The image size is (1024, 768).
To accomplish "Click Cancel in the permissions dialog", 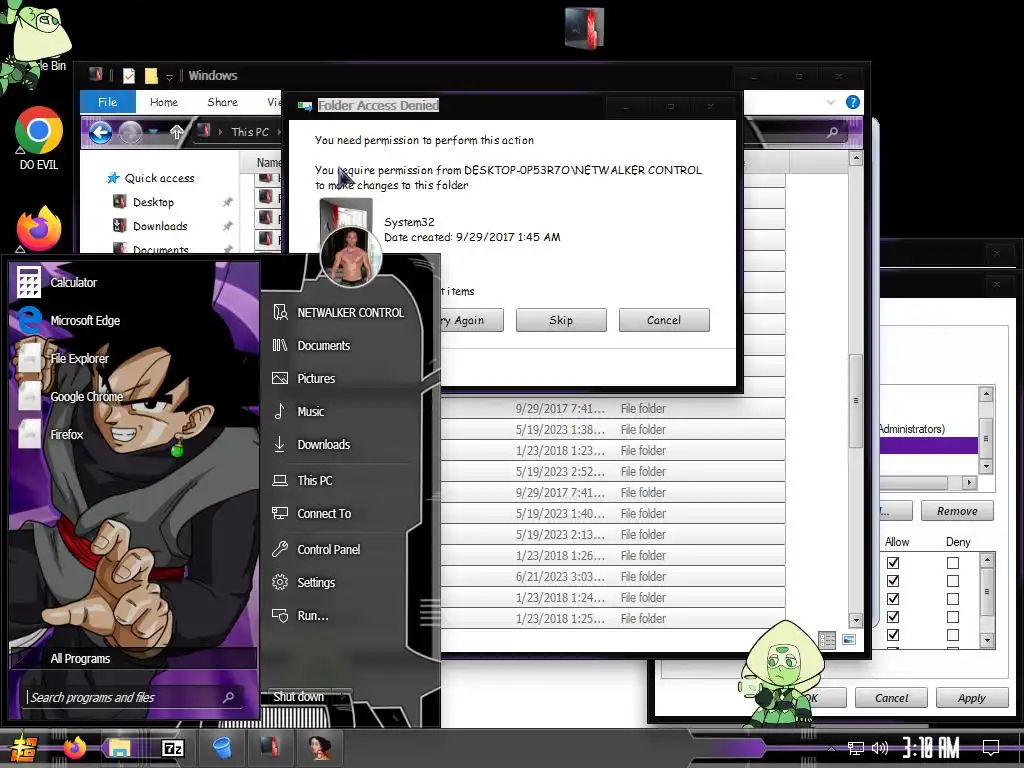I will pyautogui.click(x=891, y=697).
